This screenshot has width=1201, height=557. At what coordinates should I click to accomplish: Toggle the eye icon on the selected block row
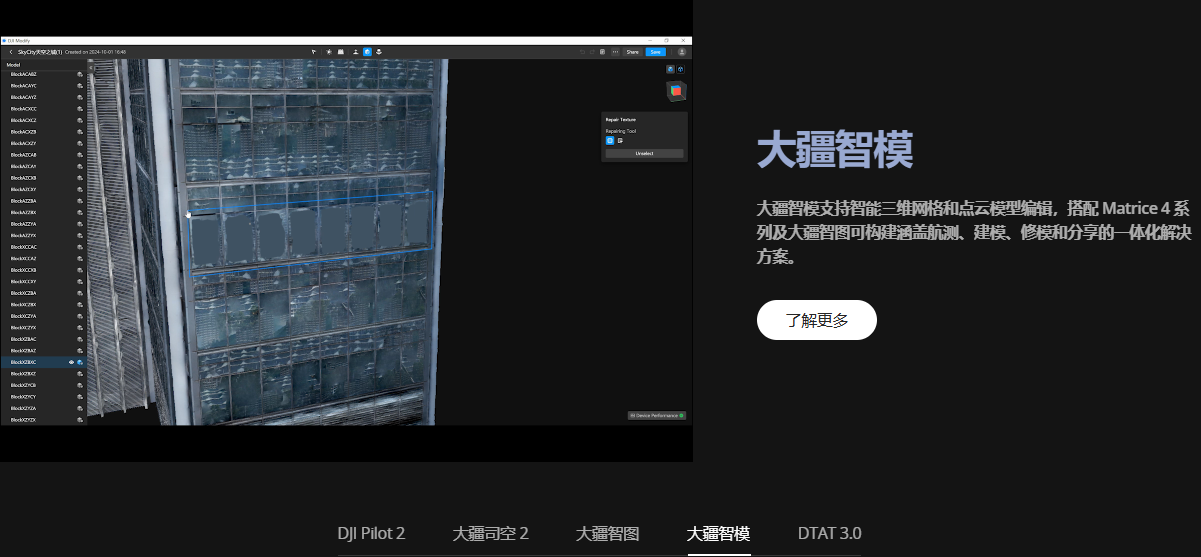(x=71, y=362)
